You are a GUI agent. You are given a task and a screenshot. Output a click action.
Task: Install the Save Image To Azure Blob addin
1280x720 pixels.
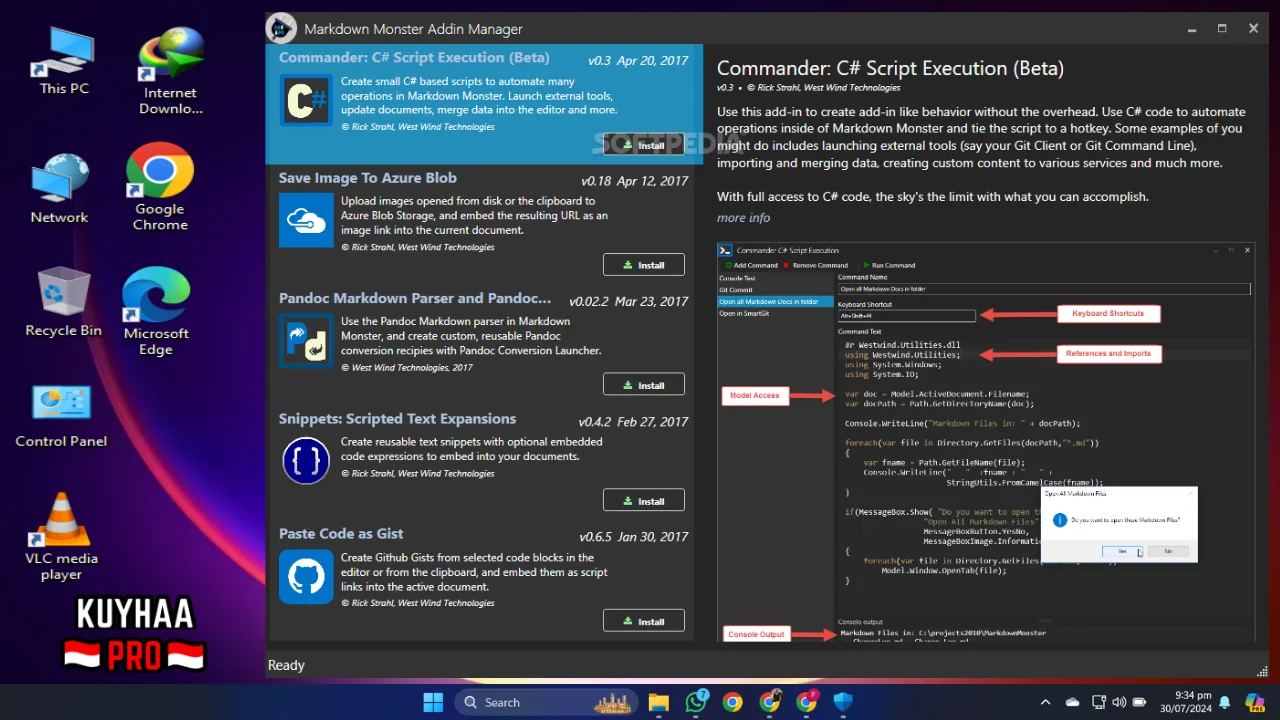[644, 265]
